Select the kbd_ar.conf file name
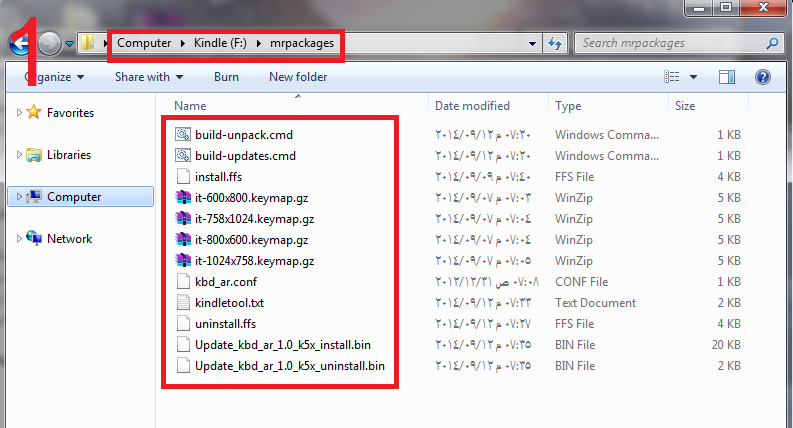 [x=226, y=281]
